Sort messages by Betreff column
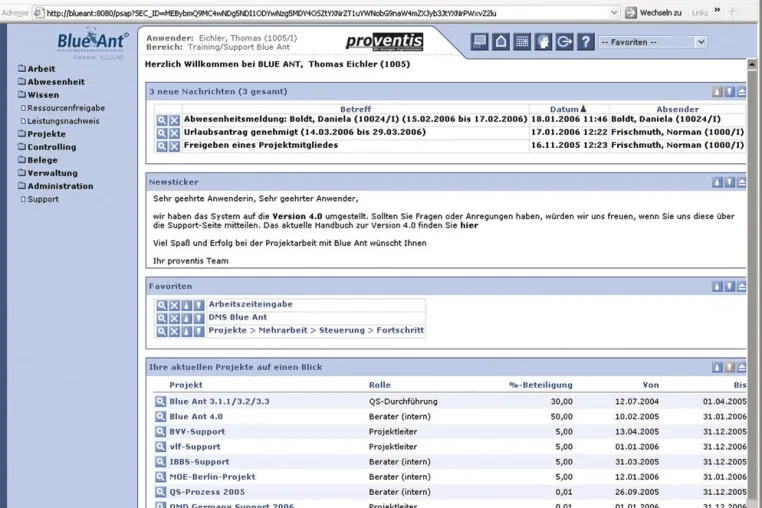Screen dimensions: 762x508 355,109
